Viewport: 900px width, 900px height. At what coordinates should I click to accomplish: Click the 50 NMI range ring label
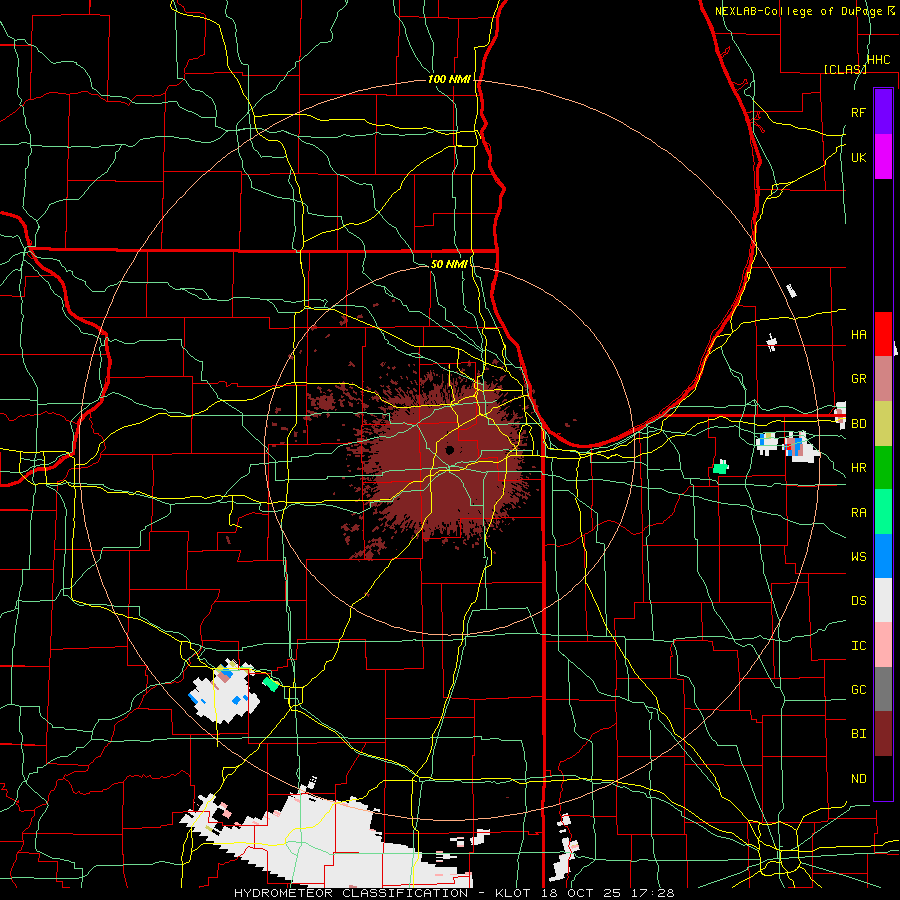click(x=449, y=264)
